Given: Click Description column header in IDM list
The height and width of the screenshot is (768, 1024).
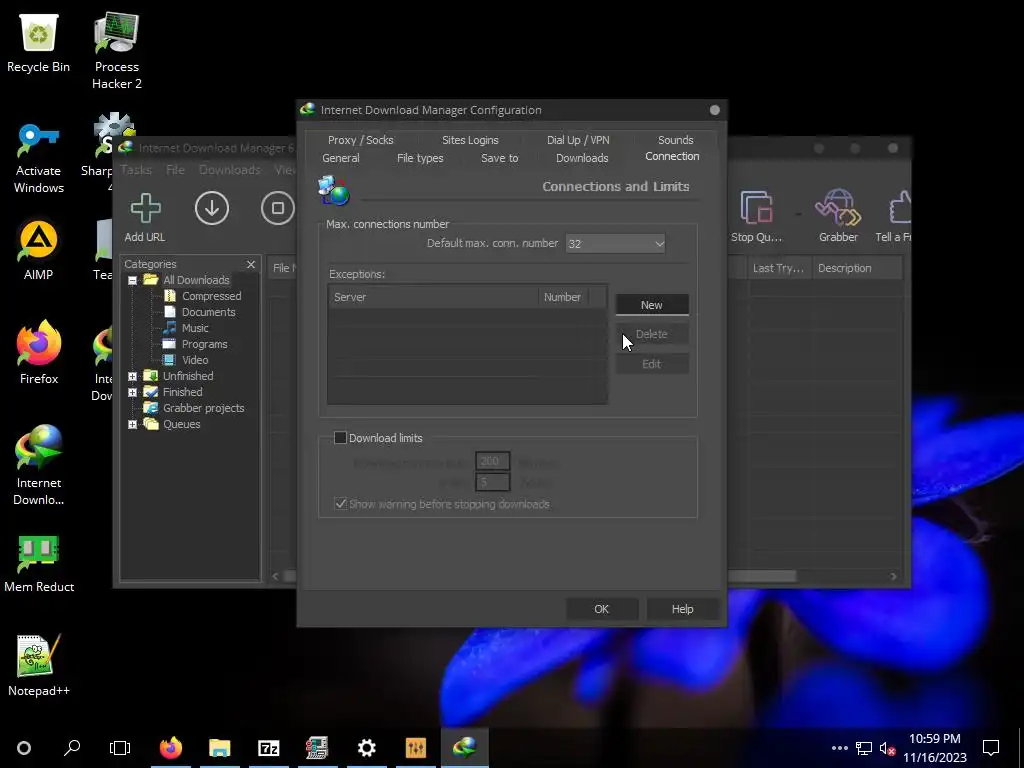Looking at the screenshot, I should point(857,268).
